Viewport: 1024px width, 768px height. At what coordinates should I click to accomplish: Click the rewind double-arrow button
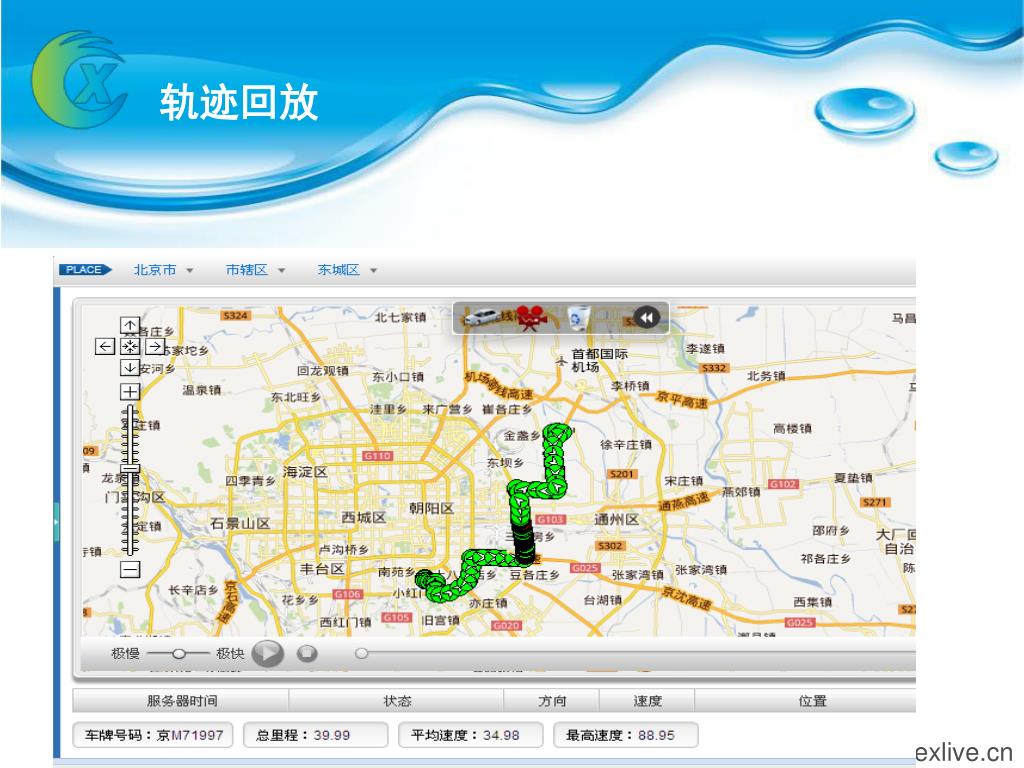[x=647, y=318]
